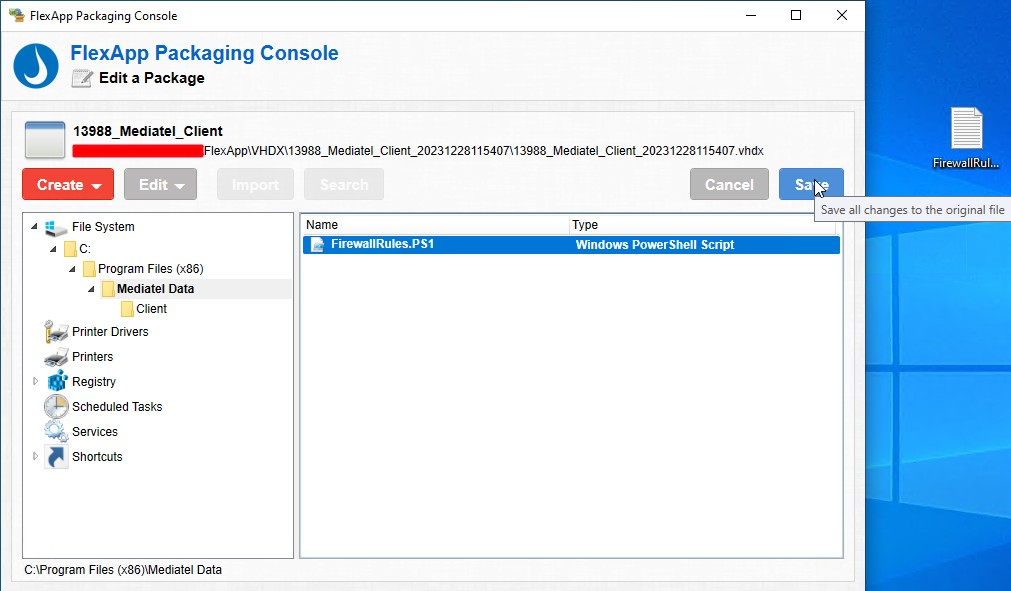Click the FlexApp title bar app icon
The image size is (1011, 591).
pyautogui.click(x=17, y=15)
